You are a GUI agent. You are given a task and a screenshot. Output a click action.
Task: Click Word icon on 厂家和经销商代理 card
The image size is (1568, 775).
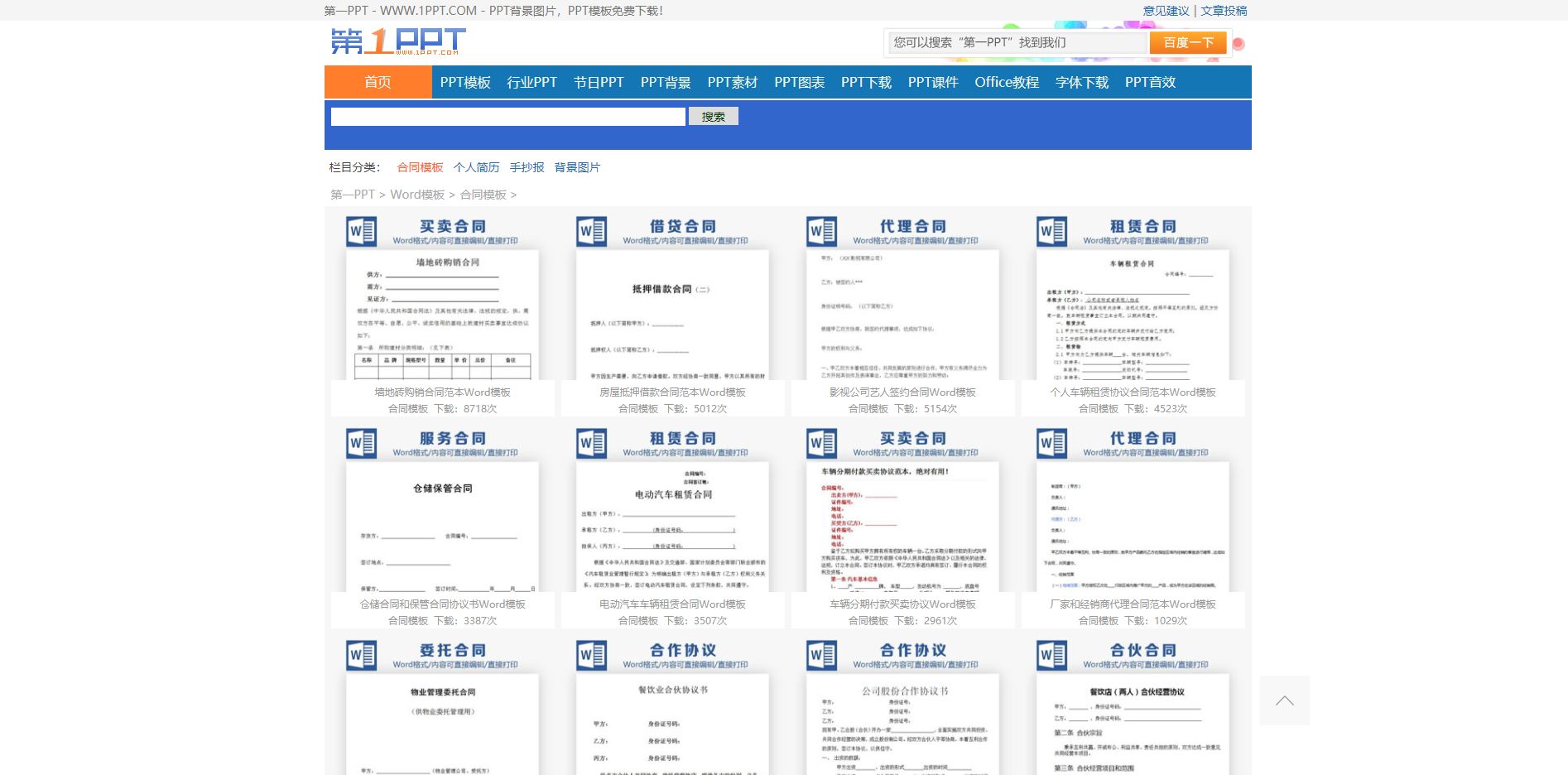(1051, 443)
